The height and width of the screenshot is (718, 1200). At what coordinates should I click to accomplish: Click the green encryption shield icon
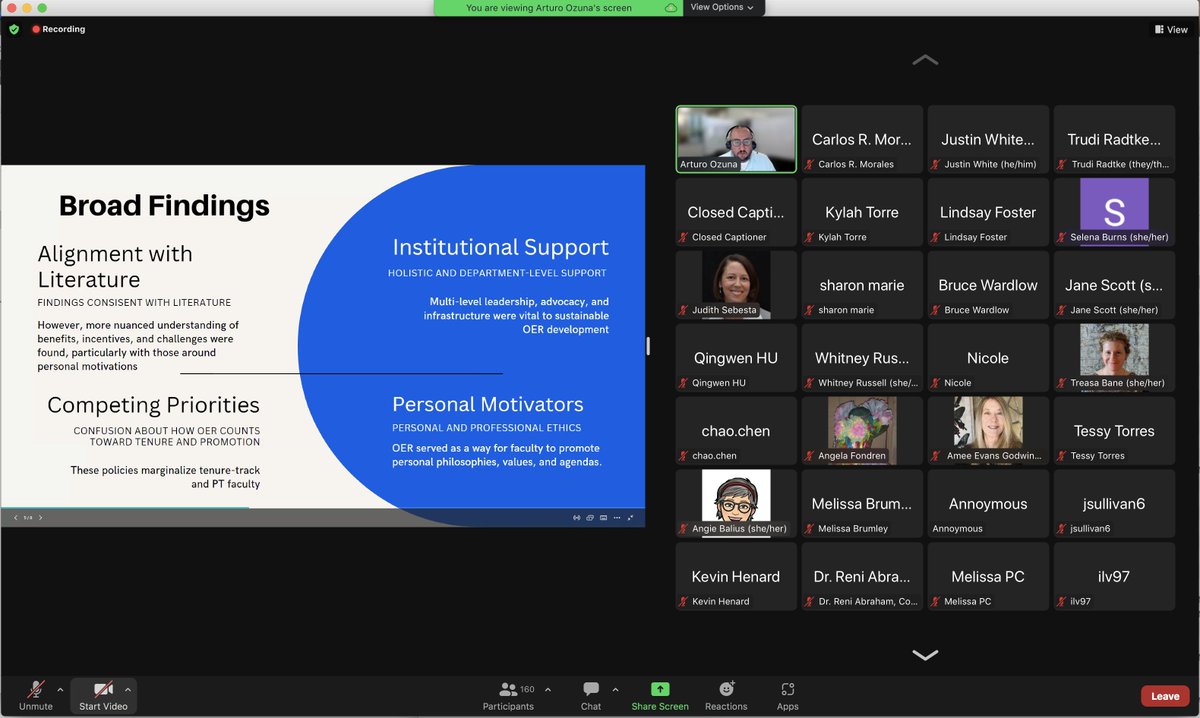(14, 29)
